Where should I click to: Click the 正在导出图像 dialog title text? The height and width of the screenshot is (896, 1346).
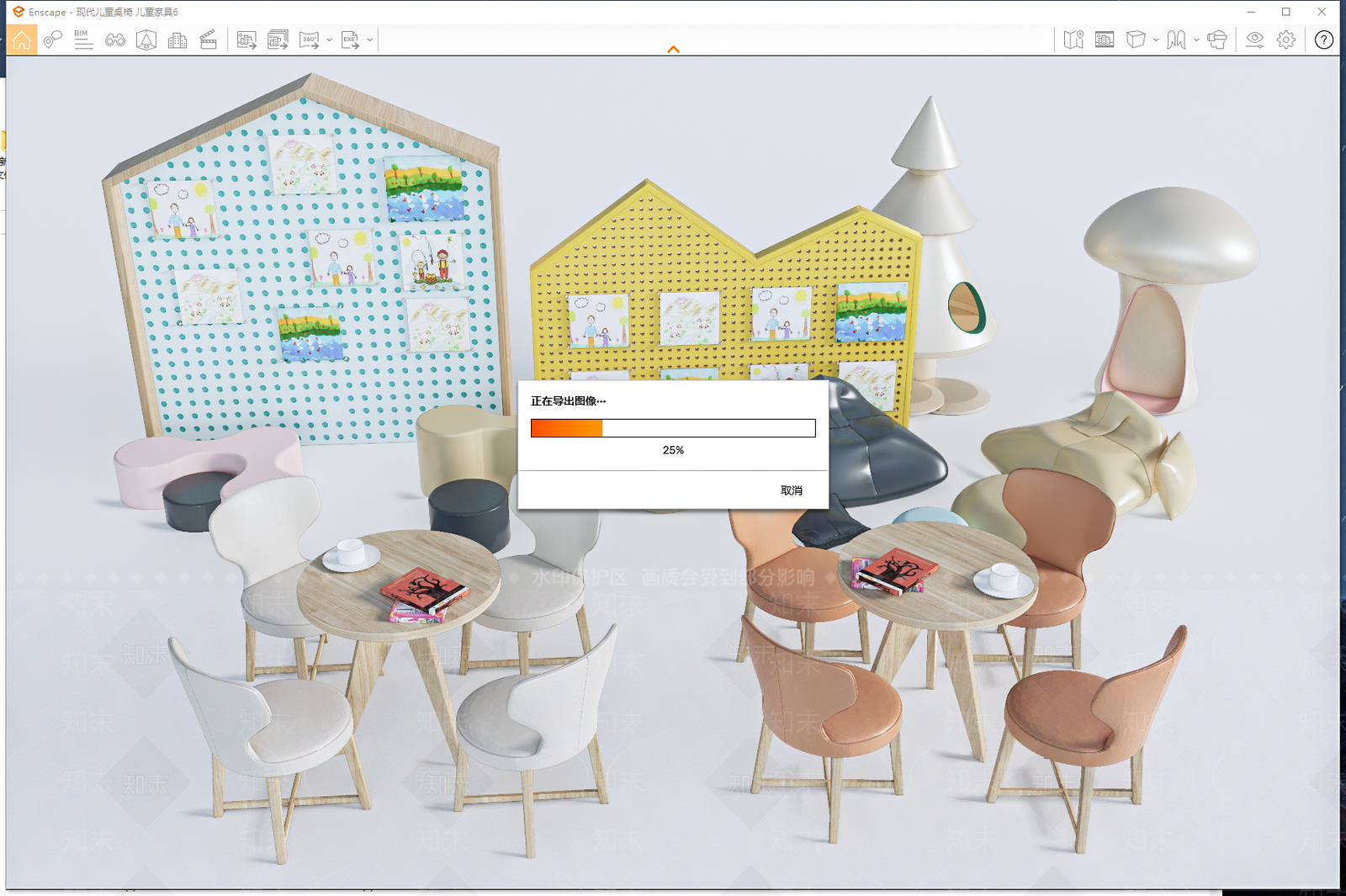coord(568,401)
